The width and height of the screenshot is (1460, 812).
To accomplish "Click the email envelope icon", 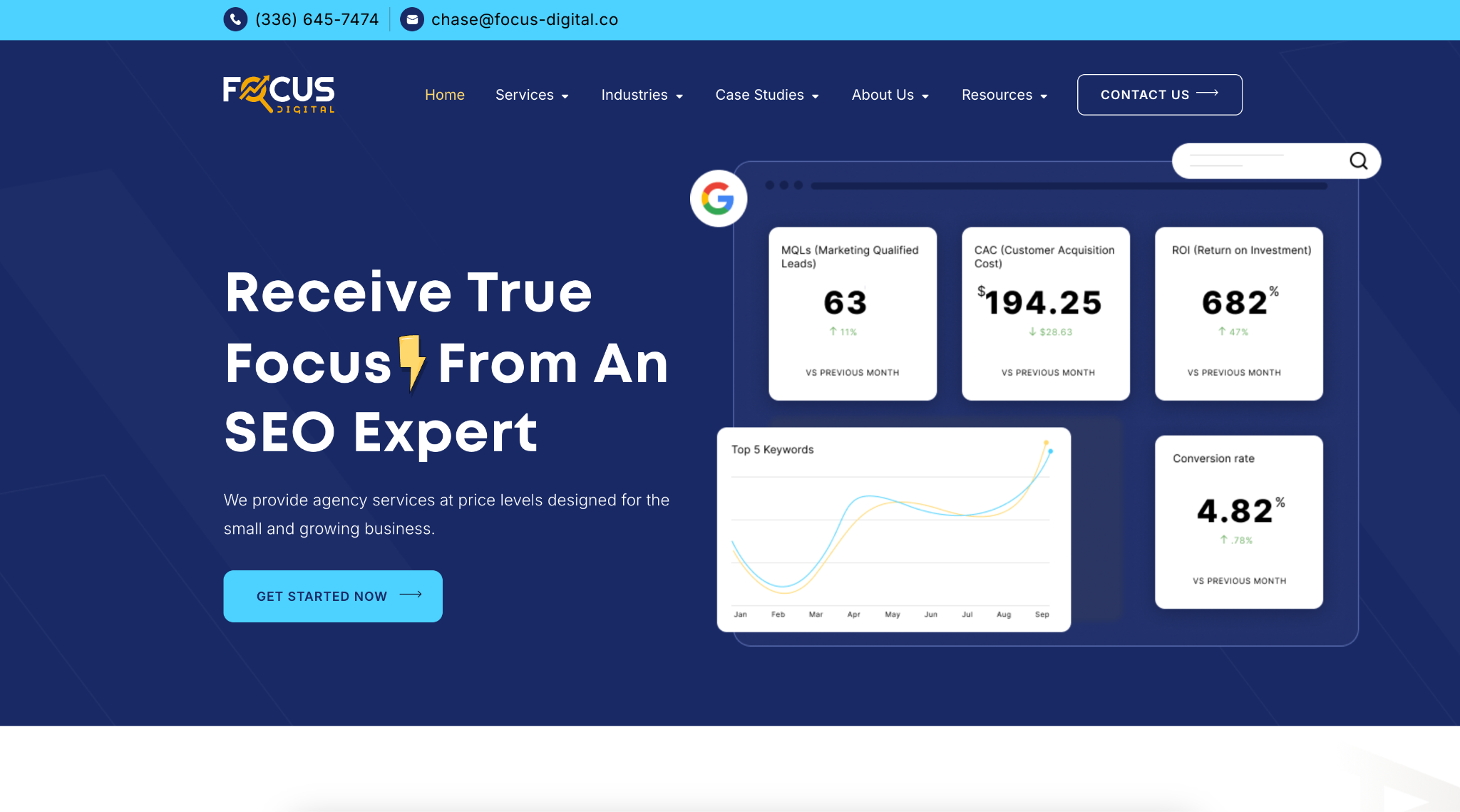I will click(x=412, y=19).
